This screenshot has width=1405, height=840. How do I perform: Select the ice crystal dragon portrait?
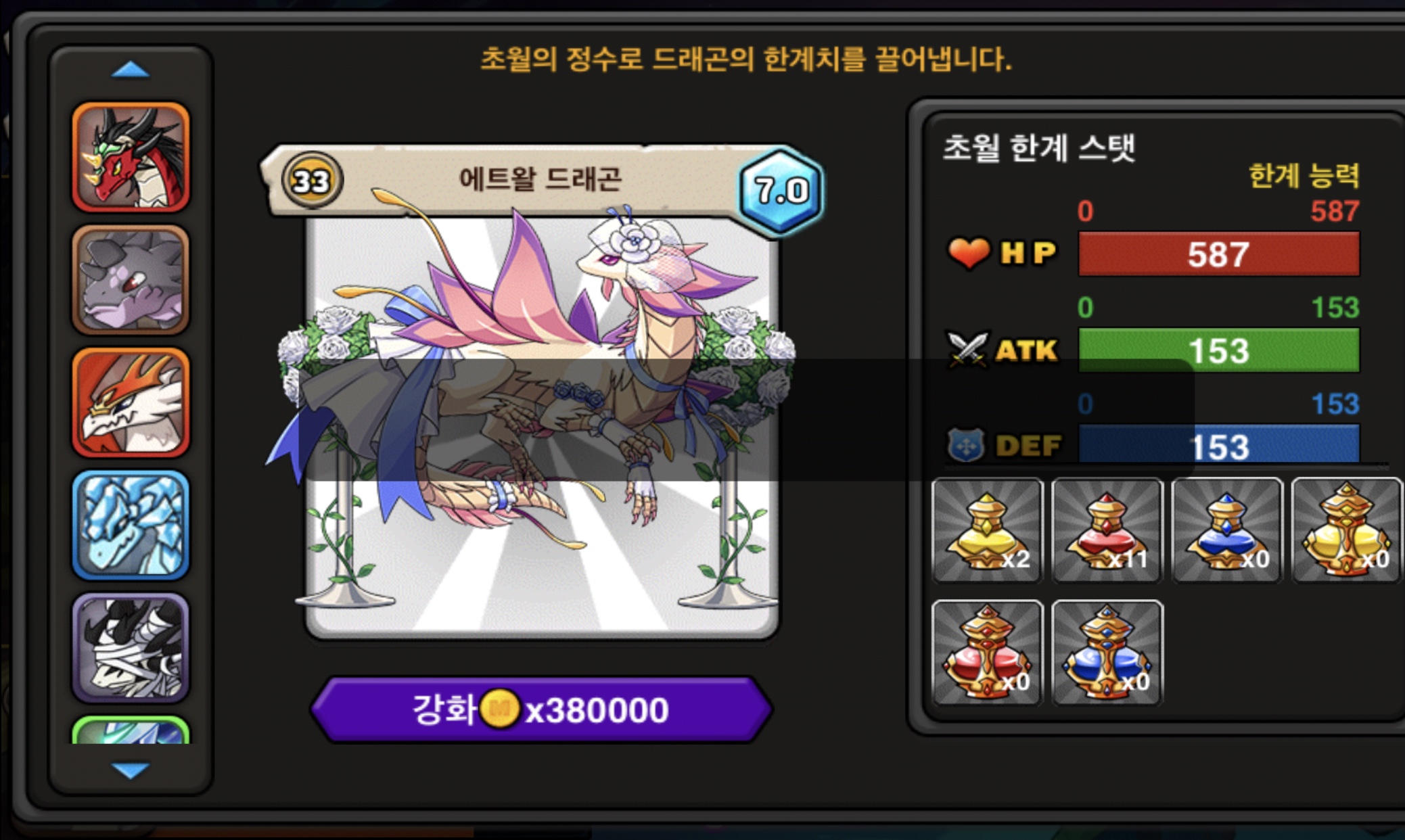coord(131,526)
